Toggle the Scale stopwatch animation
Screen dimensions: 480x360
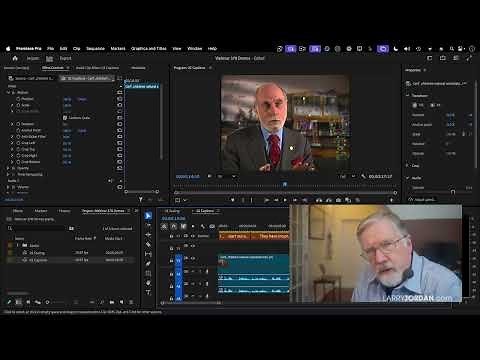(18, 105)
